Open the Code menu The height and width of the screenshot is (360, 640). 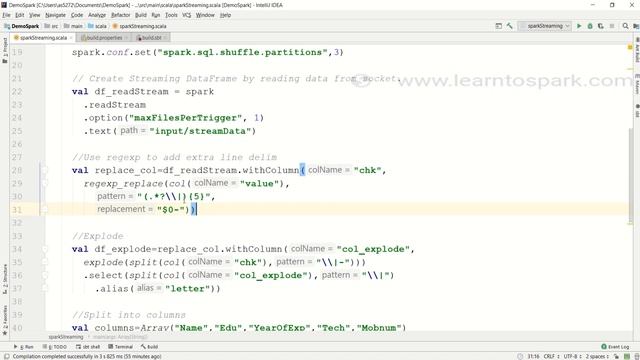pos(77,15)
